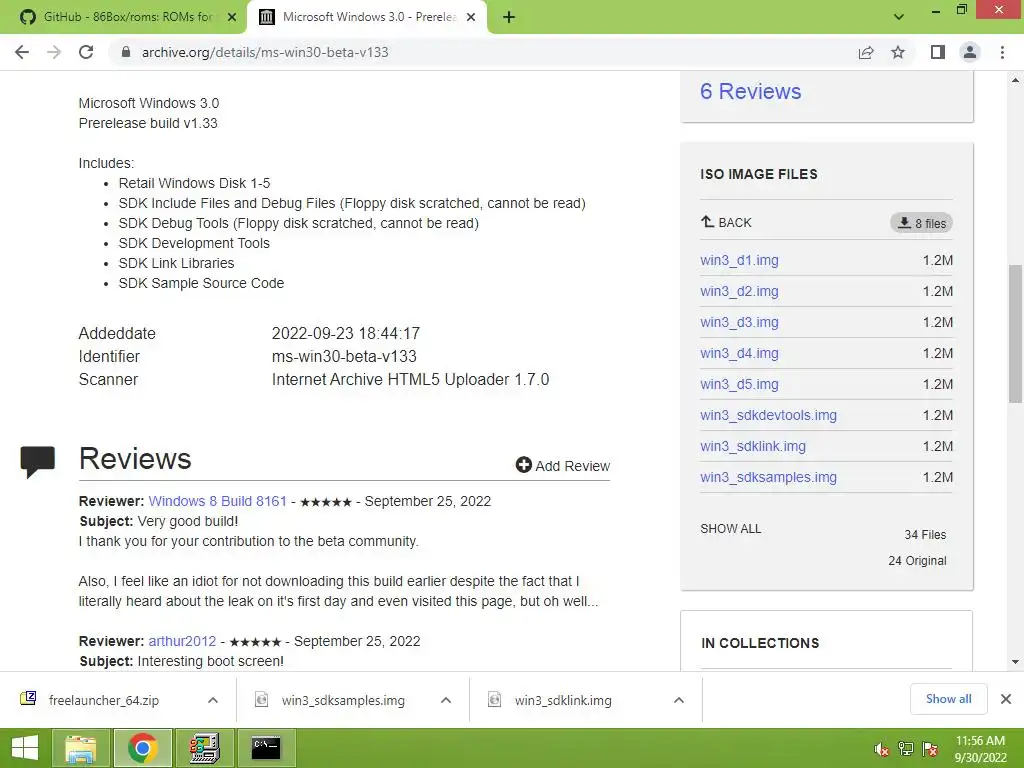
Task: Click the Identifier value ms-win30-beta-v133
Action: pos(344,357)
